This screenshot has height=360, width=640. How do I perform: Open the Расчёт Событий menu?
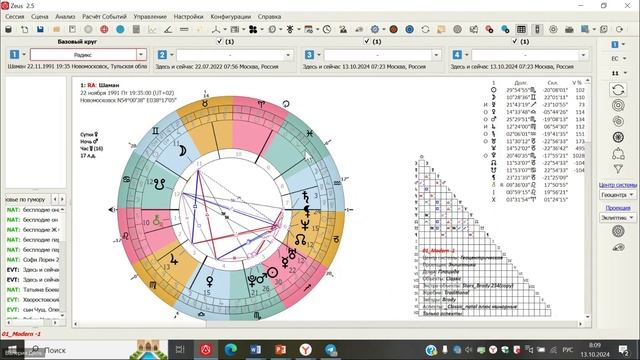pos(104,17)
